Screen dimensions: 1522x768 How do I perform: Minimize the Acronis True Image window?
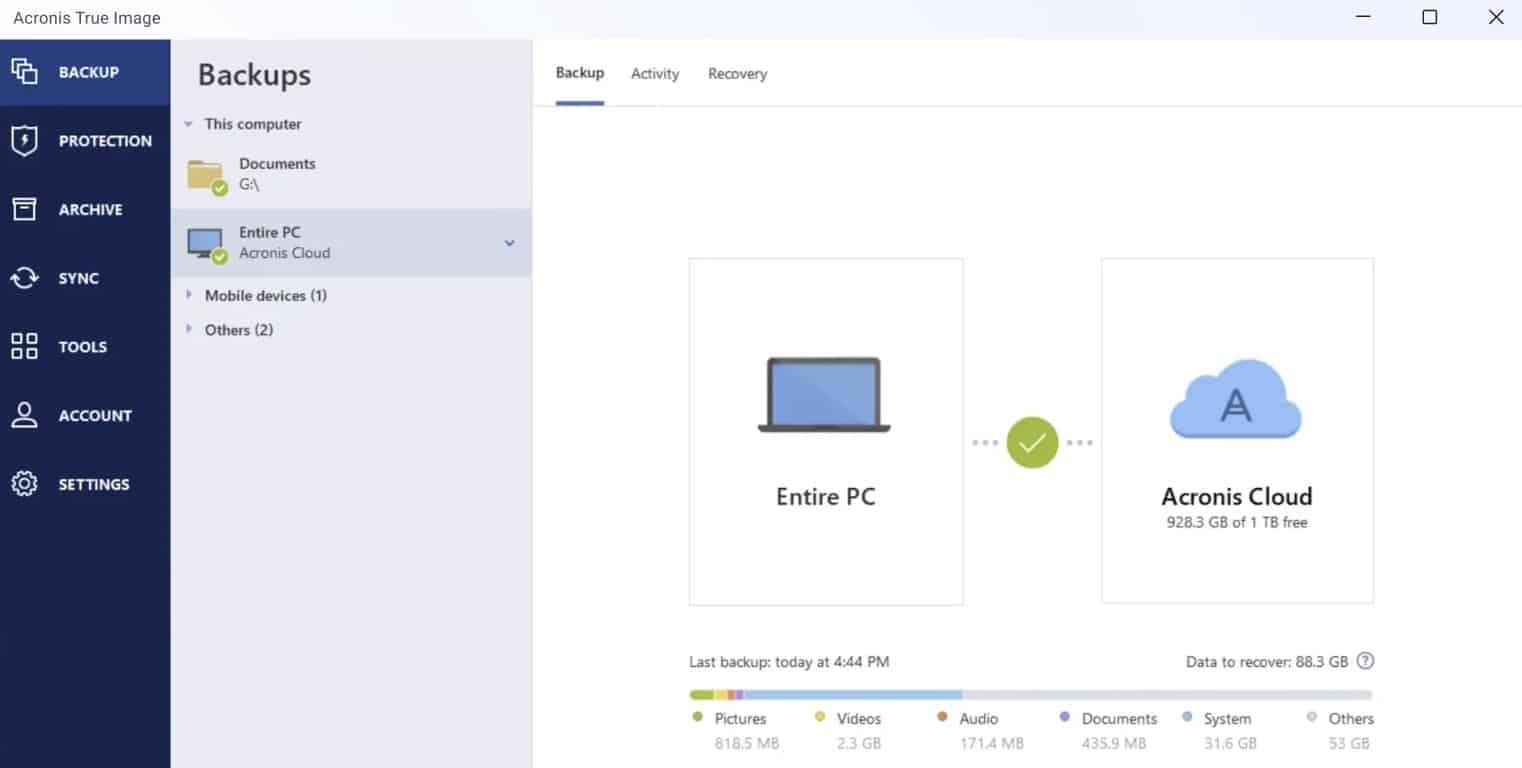click(1363, 17)
